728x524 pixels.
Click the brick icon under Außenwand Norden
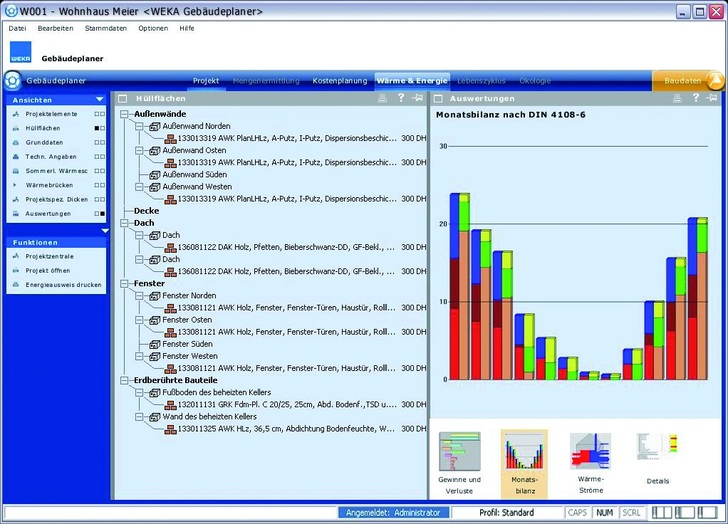171,138
